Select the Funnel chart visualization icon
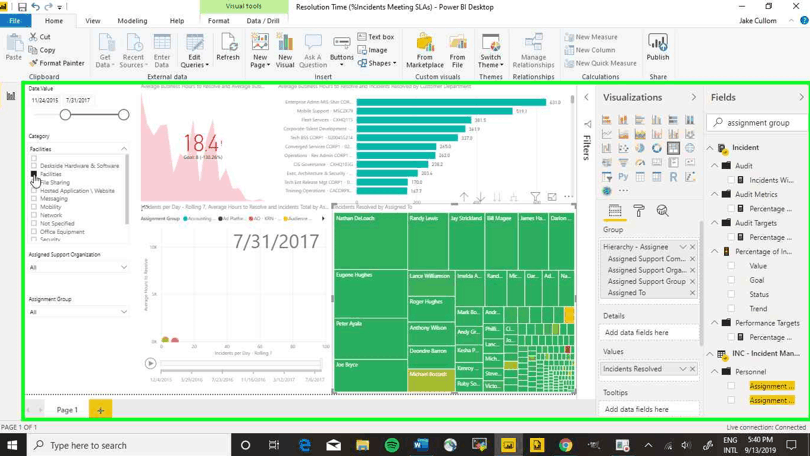 tap(624, 163)
